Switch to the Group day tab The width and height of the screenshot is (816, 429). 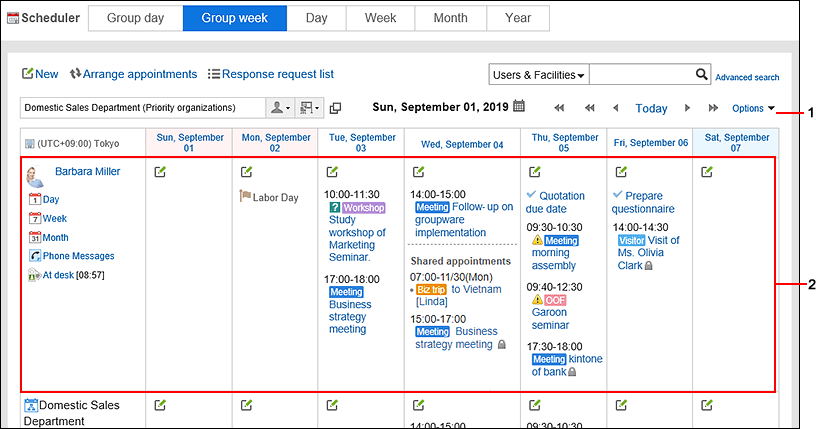point(135,18)
